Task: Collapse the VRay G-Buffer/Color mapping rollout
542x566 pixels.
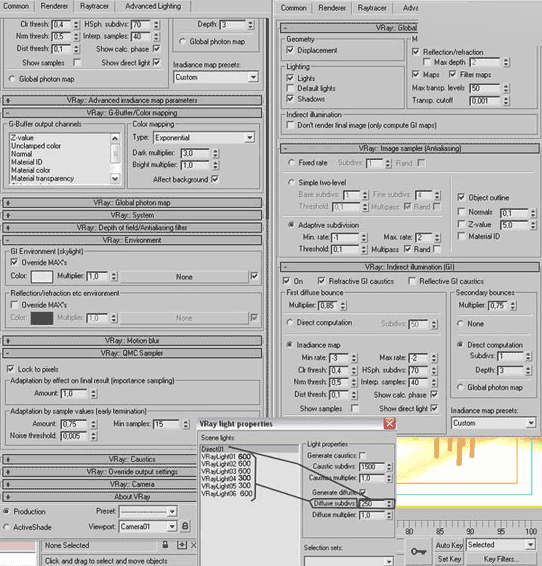Action: [x=132, y=113]
